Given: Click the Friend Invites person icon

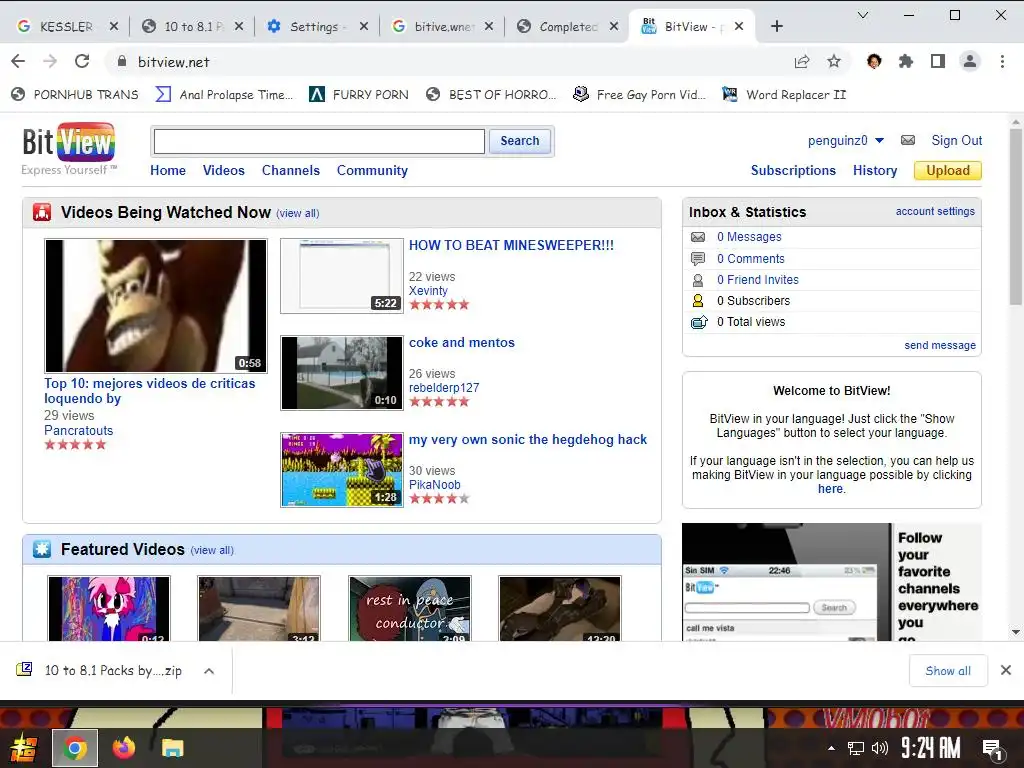Looking at the screenshot, I should click(698, 280).
